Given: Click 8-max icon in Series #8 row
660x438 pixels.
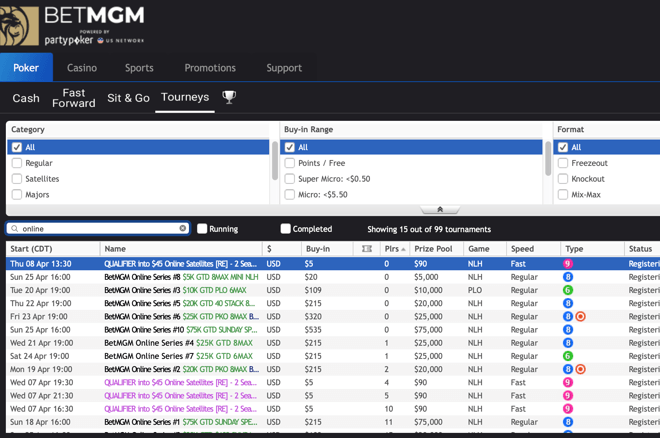Looking at the screenshot, I should coord(567,277).
